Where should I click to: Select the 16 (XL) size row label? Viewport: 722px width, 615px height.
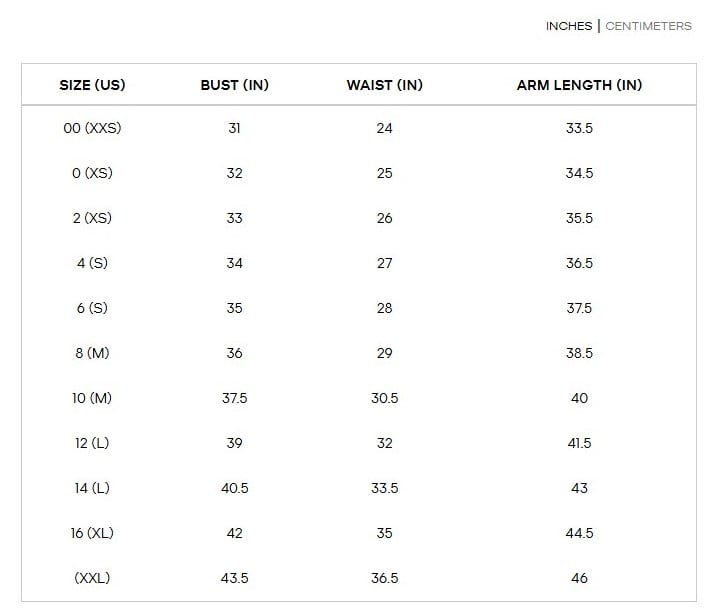[x=92, y=533]
